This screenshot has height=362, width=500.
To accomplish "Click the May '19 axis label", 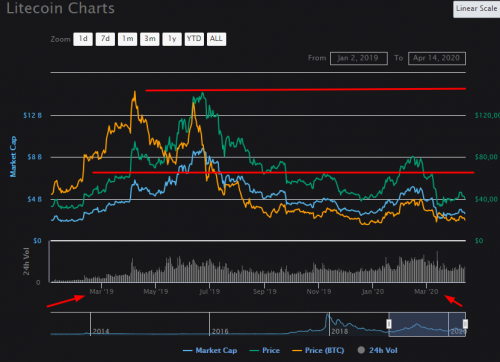I will pos(156,292).
